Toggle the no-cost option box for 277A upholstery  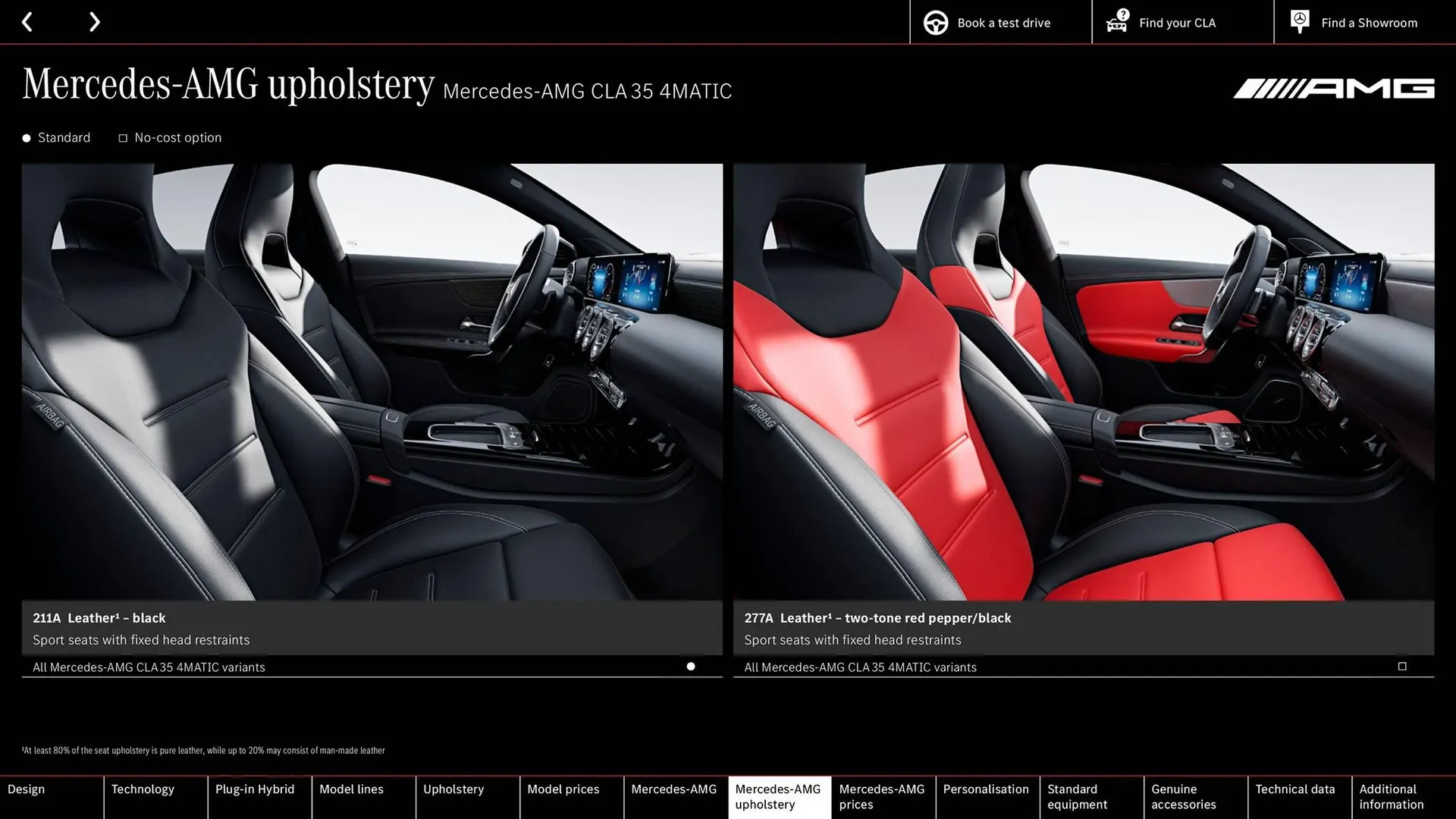(1401, 667)
